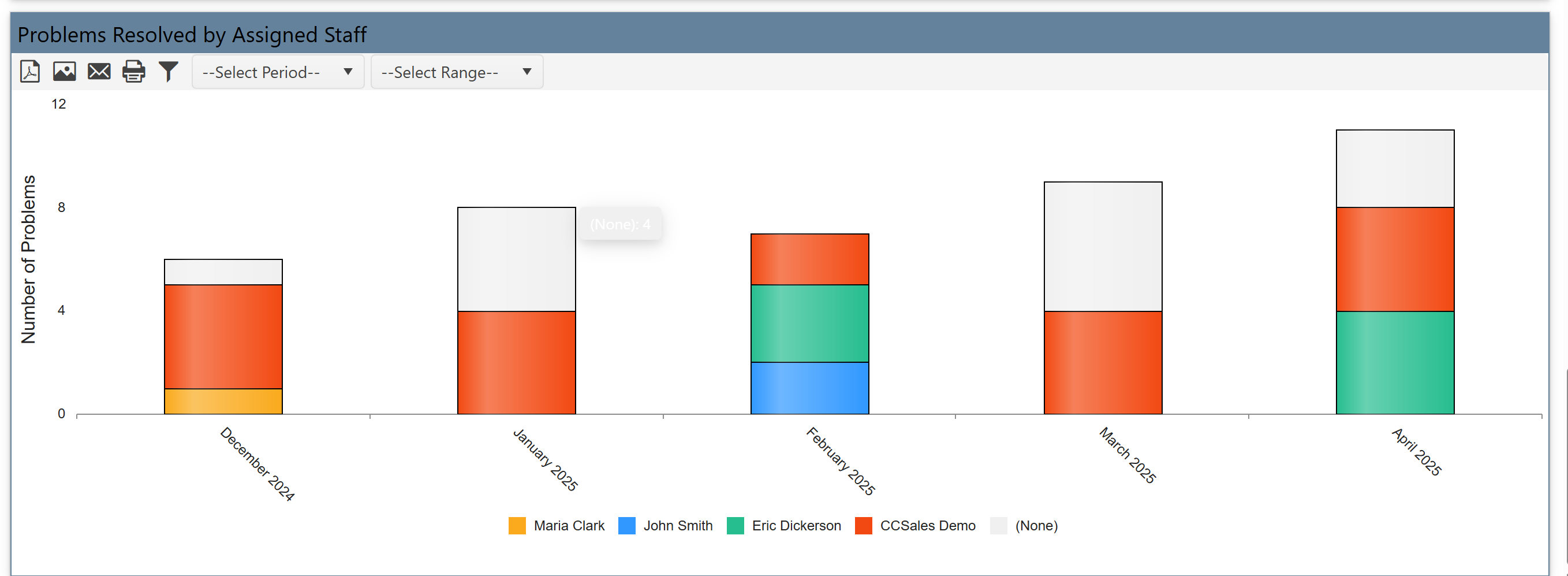Image resolution: width=1568 pixels, height=576 pixels.
Task: Click the (None) legend label
Action: tap(1036, 526)
